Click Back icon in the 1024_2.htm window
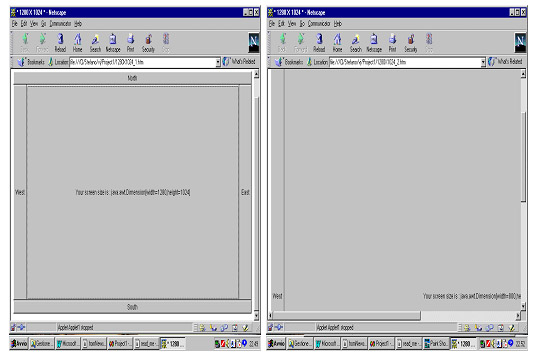Screen dimensions: 537x362 pos(282,42)
